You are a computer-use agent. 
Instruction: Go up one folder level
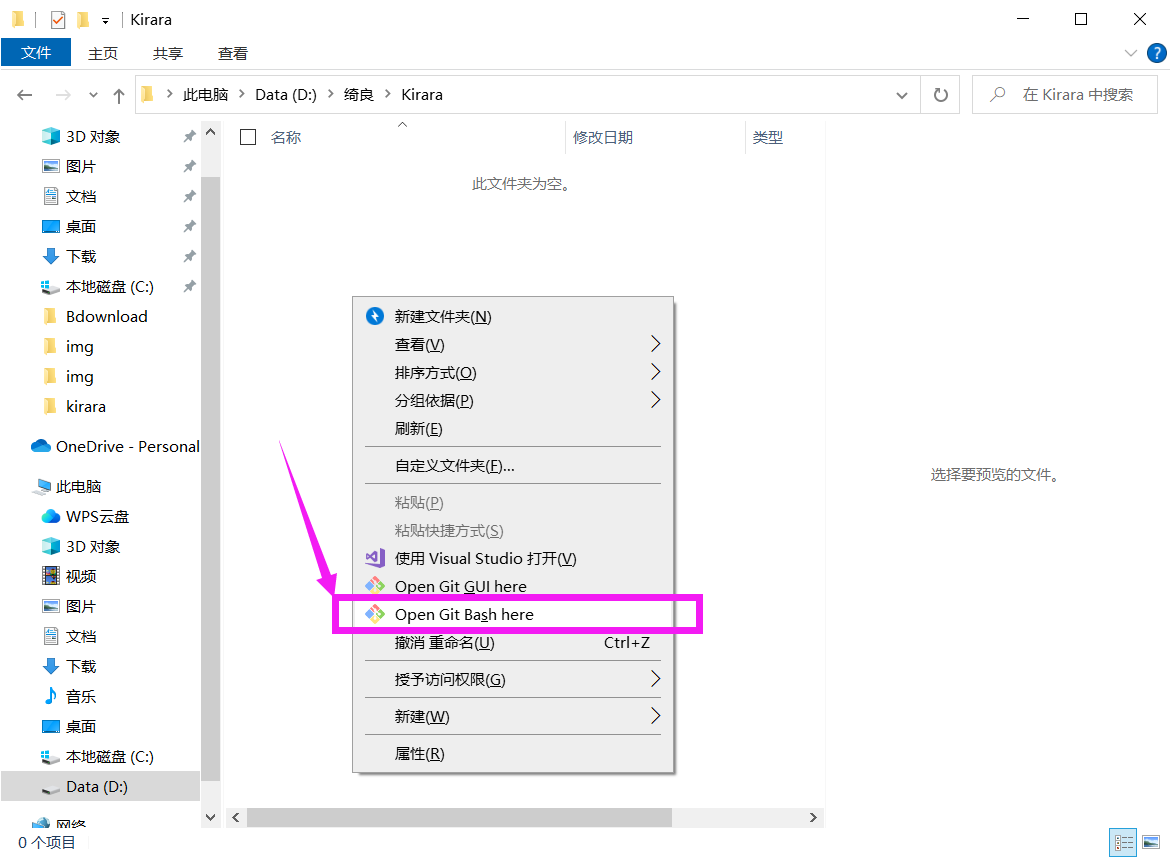pos(118,95)
